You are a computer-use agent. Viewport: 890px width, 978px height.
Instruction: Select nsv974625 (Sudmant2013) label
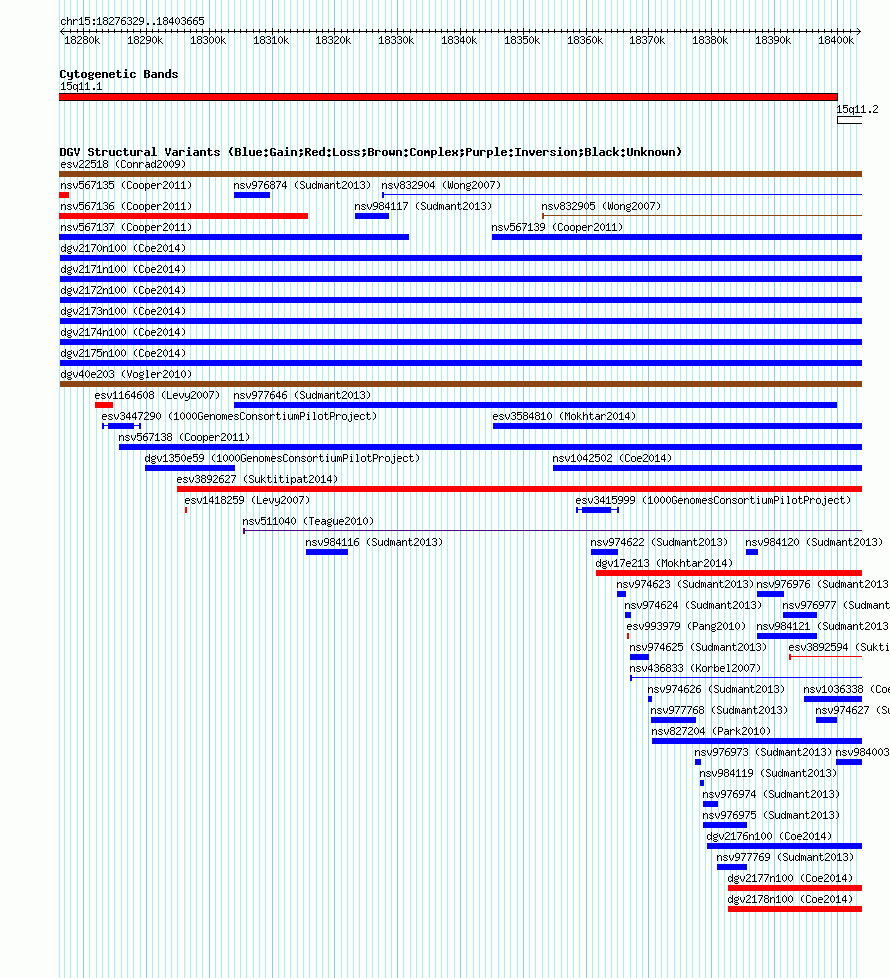(698, 647)
